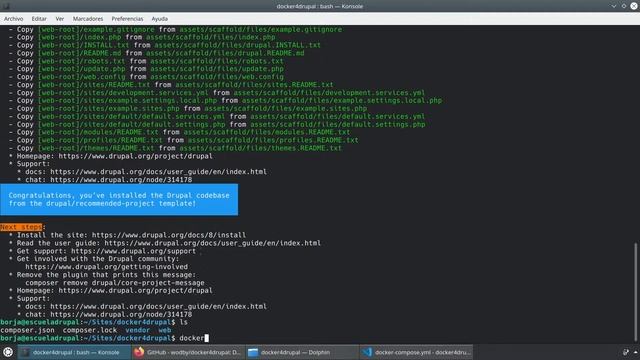Viewport: 640px width, 360px height.
Task: Click 'vendor' directory in ls output
Action: 138,330
